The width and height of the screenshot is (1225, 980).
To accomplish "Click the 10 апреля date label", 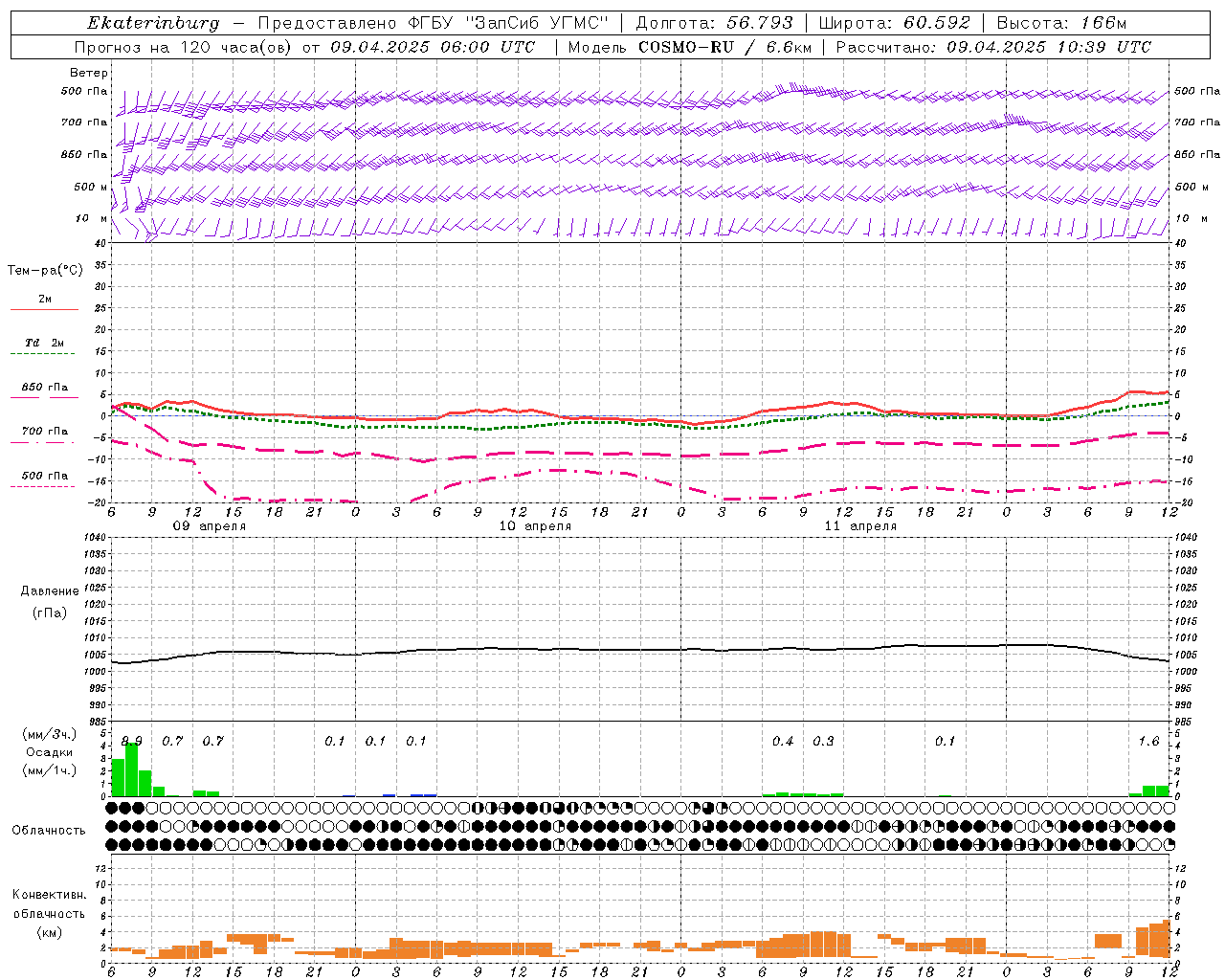I will tap(535, 526).
